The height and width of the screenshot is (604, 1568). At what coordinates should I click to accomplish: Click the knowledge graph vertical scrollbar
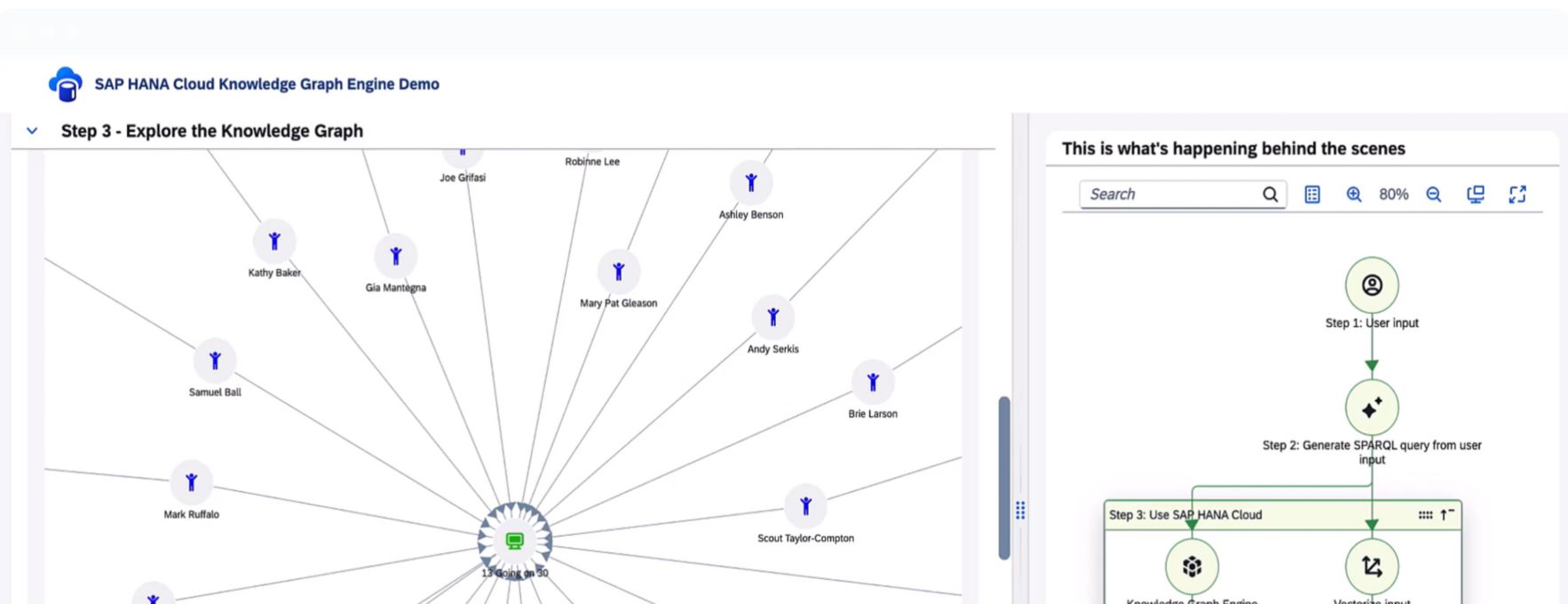[x=1004, y=478]
